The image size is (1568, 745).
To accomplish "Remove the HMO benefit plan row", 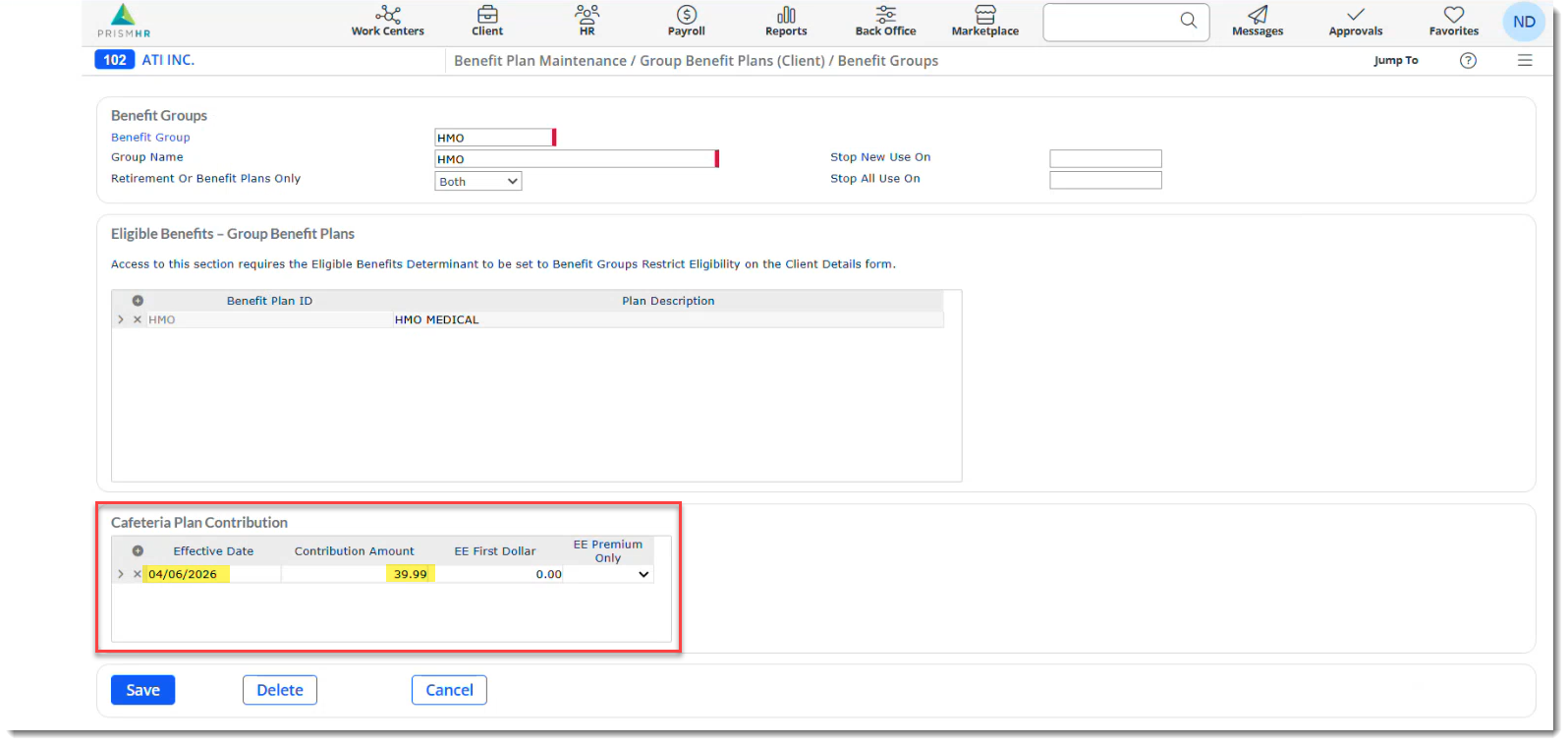I will click(x=138, y=320).
